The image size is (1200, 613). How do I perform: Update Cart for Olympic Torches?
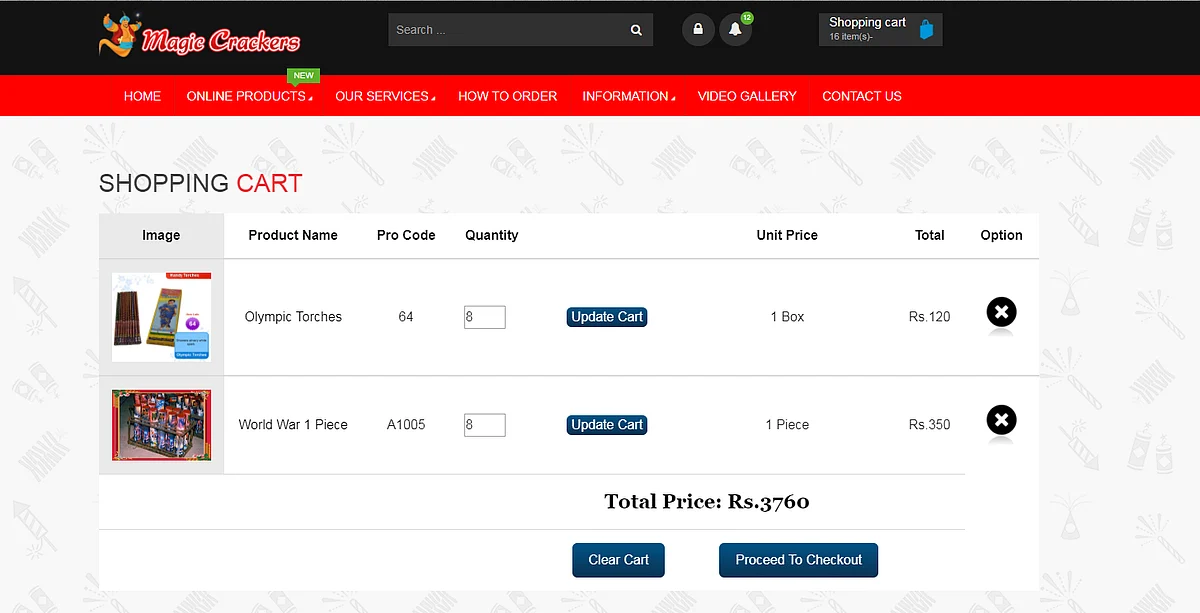pos(607,317)
